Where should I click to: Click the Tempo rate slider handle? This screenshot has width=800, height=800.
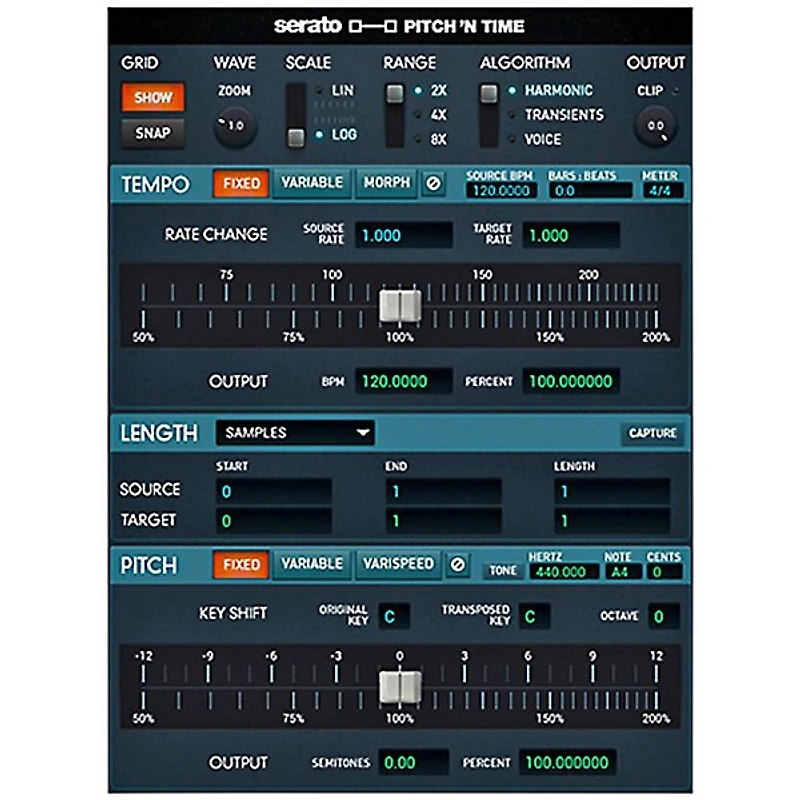pyautogui.click(x=401, y=306)
